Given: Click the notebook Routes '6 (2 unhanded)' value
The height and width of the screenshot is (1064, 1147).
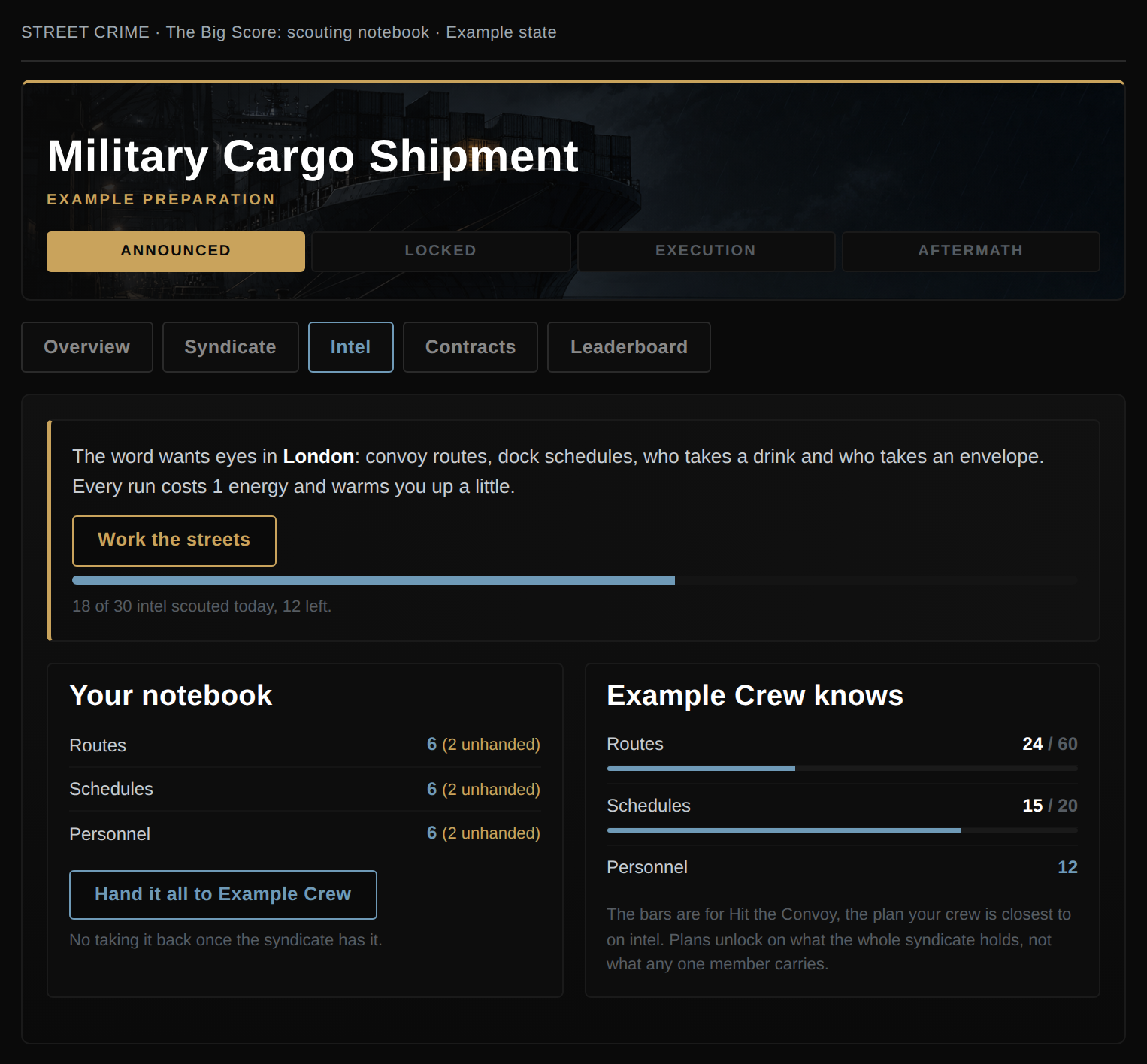Looking at the screenshot, I should pos(483,745).
